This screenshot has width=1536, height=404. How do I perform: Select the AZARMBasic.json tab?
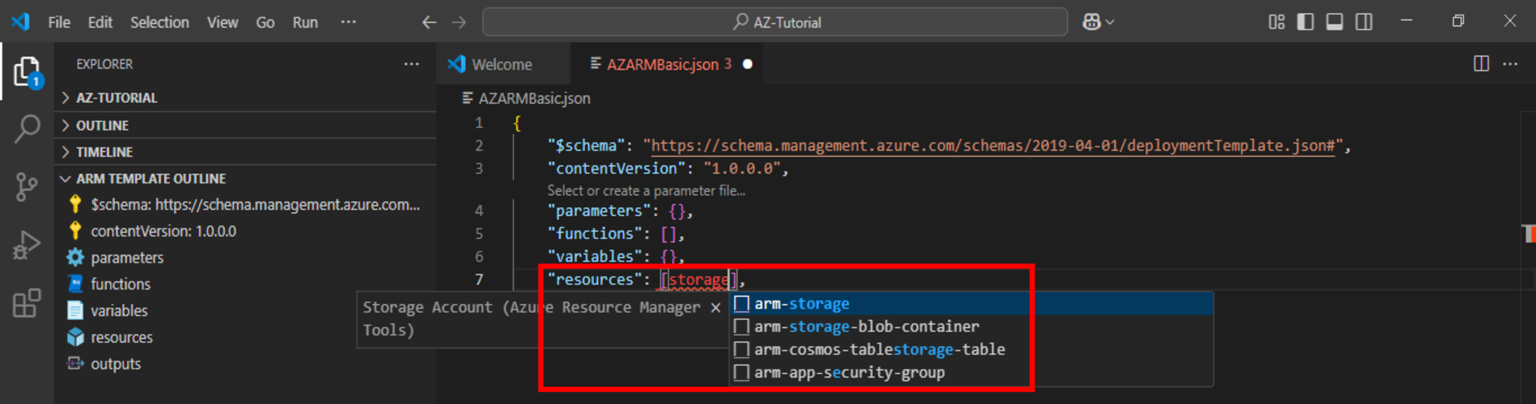[669, 64]
